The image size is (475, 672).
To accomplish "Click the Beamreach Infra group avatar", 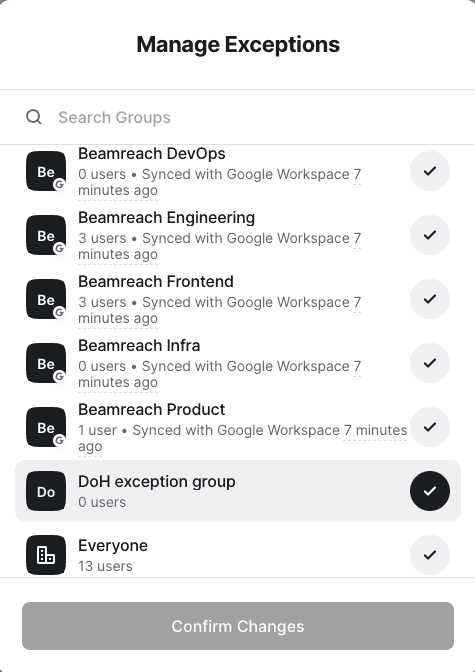I will click(x=46, y=363).
